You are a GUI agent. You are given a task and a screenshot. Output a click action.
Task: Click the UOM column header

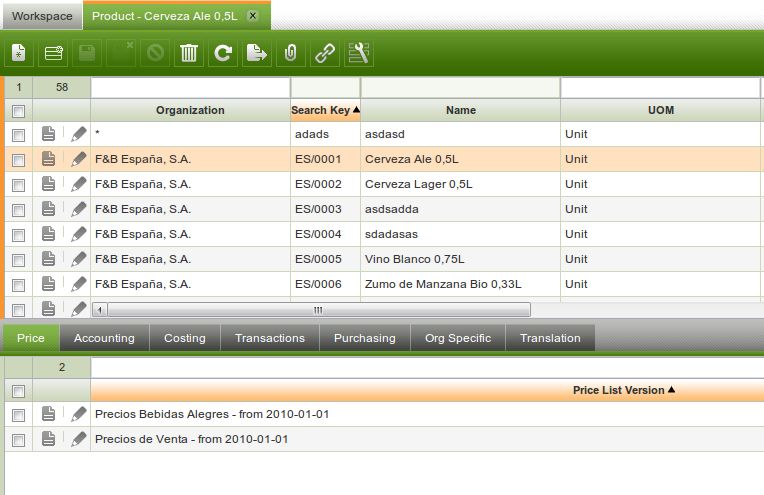(x=660, y=110)
